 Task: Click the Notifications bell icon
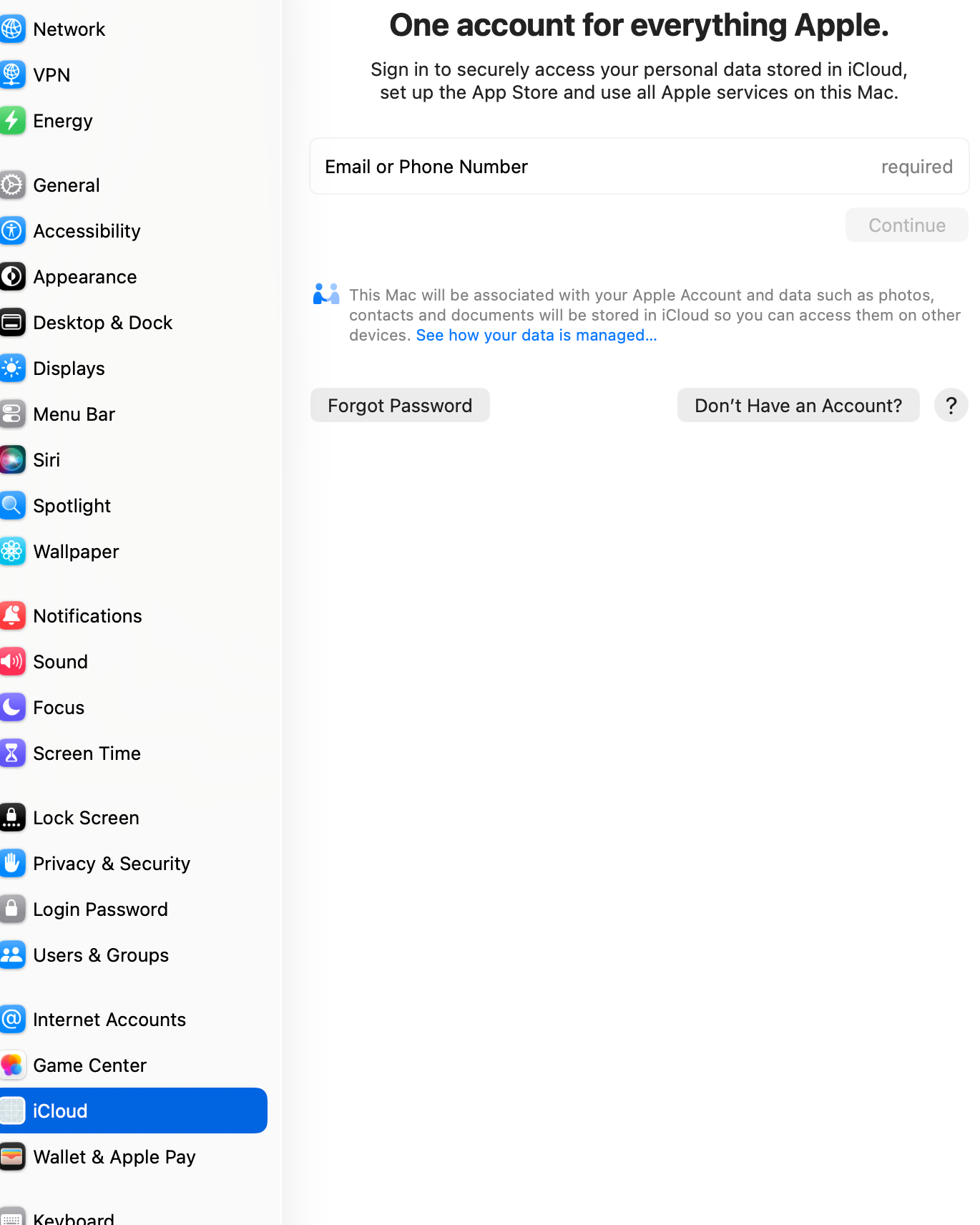coord(12,615)
